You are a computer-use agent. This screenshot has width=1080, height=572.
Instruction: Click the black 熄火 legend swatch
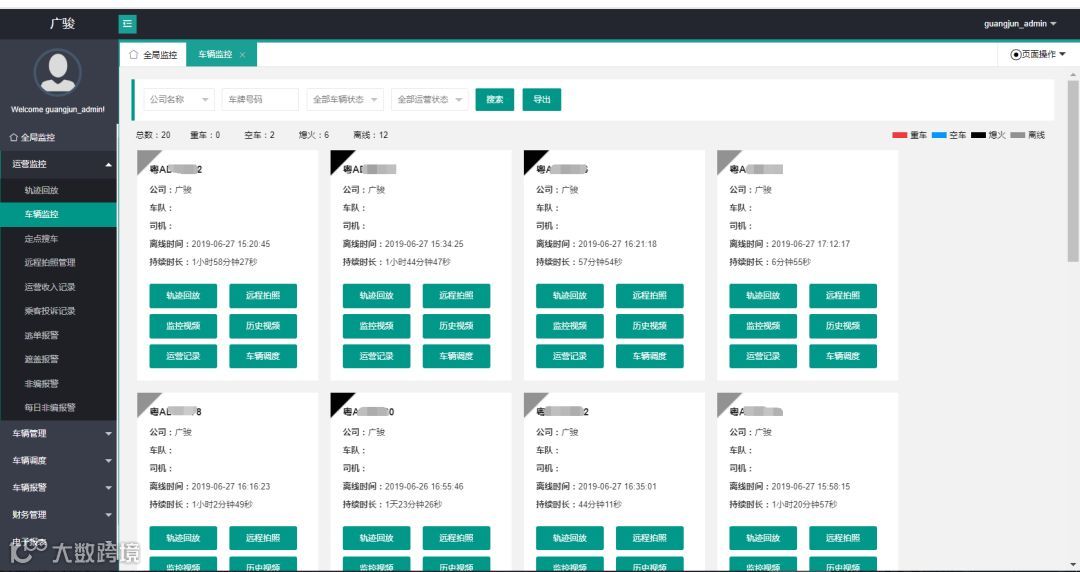pos(978,135)
